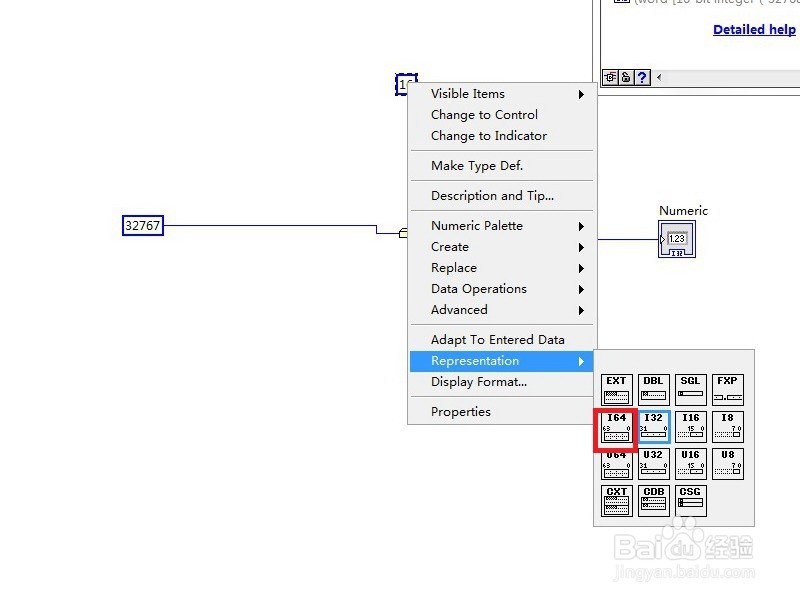This screenshot has width=800, height=600.
Task: Pick the U32 unsigned long representation
Action: coord(654,464)
